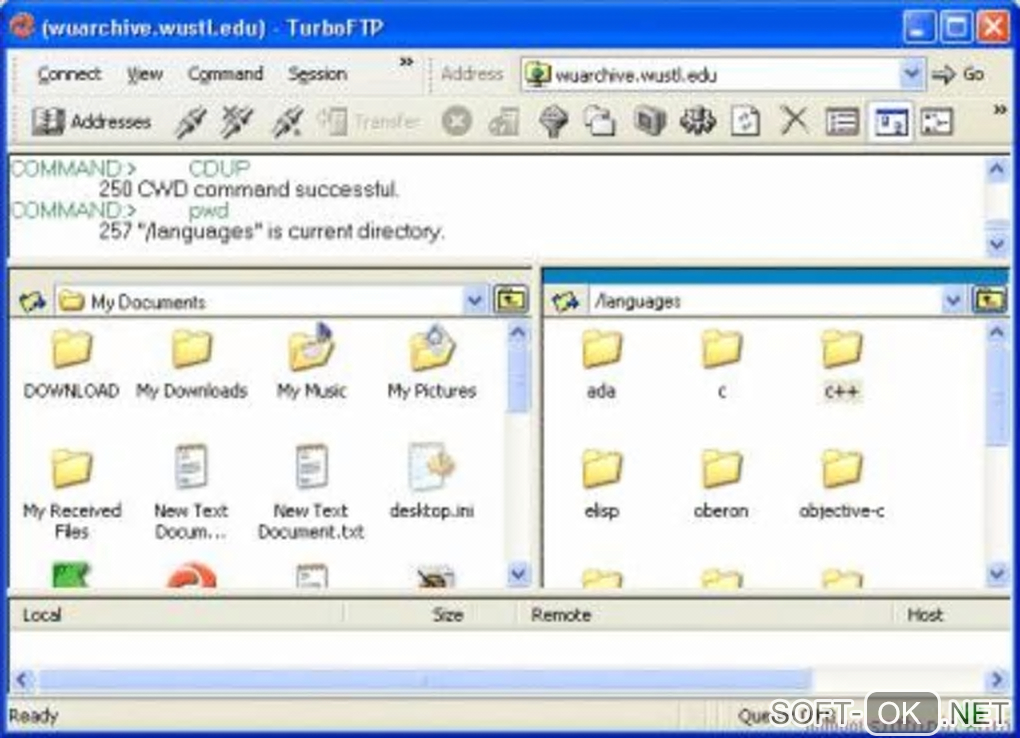1020x738 pixels.
Task: Open the View menu
Action: point(144,74)
